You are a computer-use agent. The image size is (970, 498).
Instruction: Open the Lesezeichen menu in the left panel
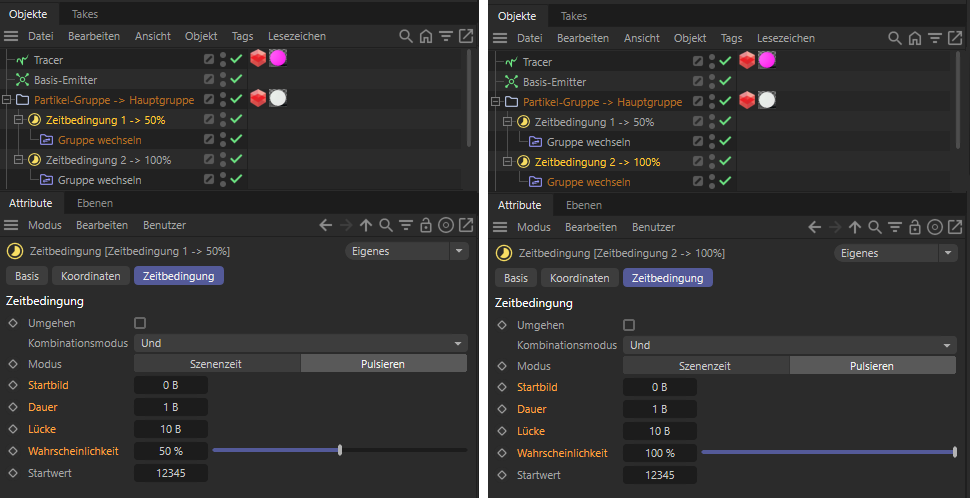tap(297, 36)
